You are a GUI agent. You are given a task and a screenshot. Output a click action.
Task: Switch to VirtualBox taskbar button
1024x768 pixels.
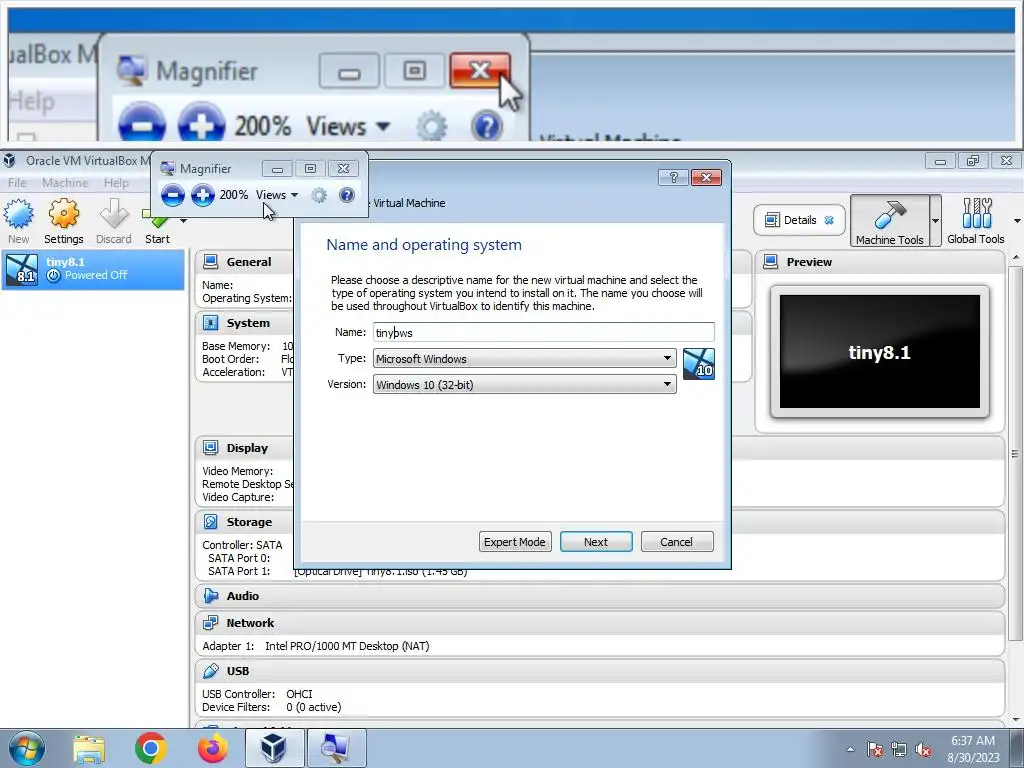pos(274,748)
